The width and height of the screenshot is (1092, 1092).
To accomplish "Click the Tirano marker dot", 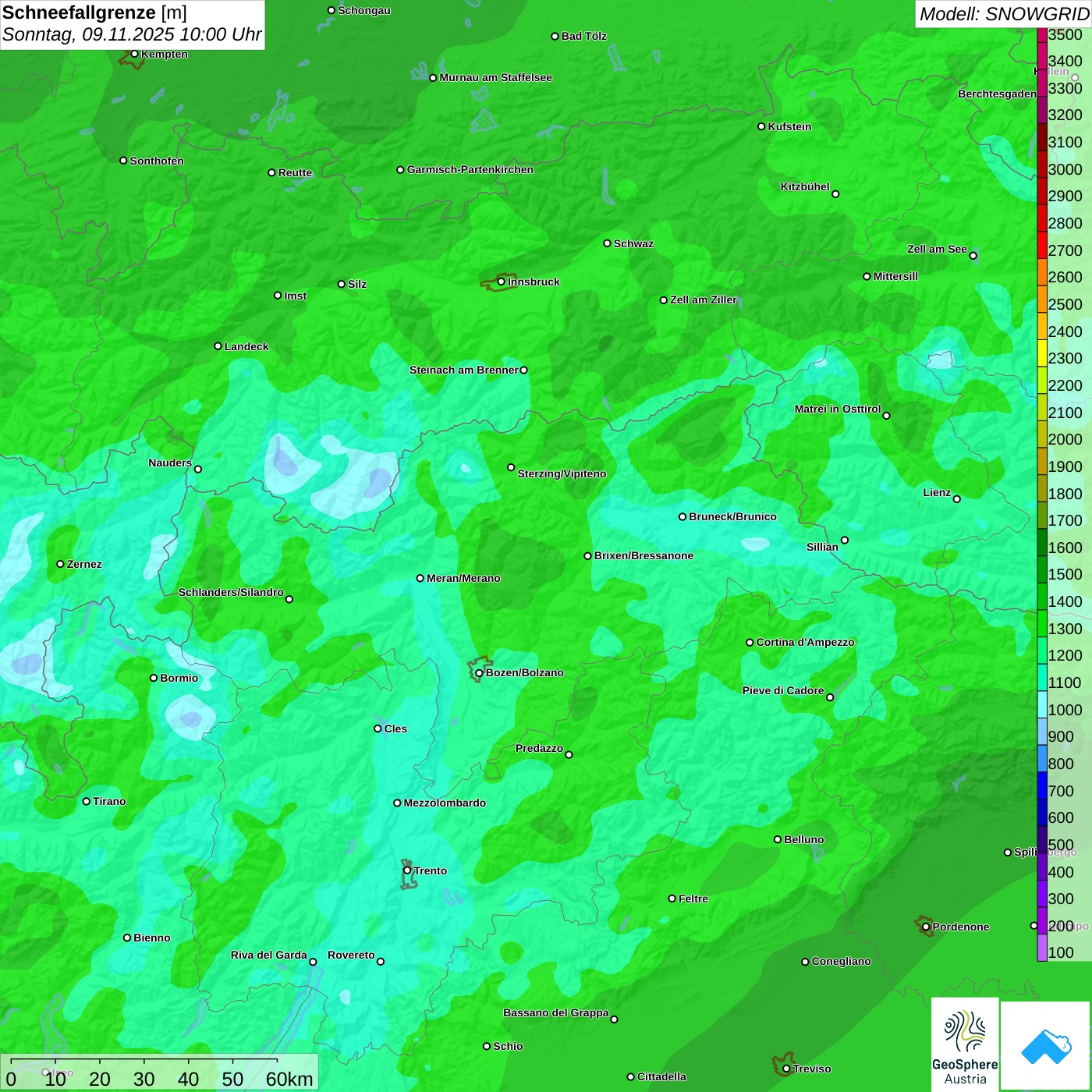I will (86, 801).
